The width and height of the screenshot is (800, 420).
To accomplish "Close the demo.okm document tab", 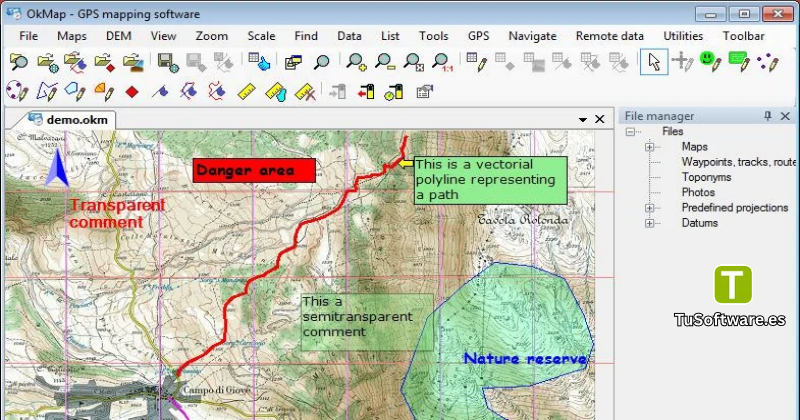I will pos(599,119).
